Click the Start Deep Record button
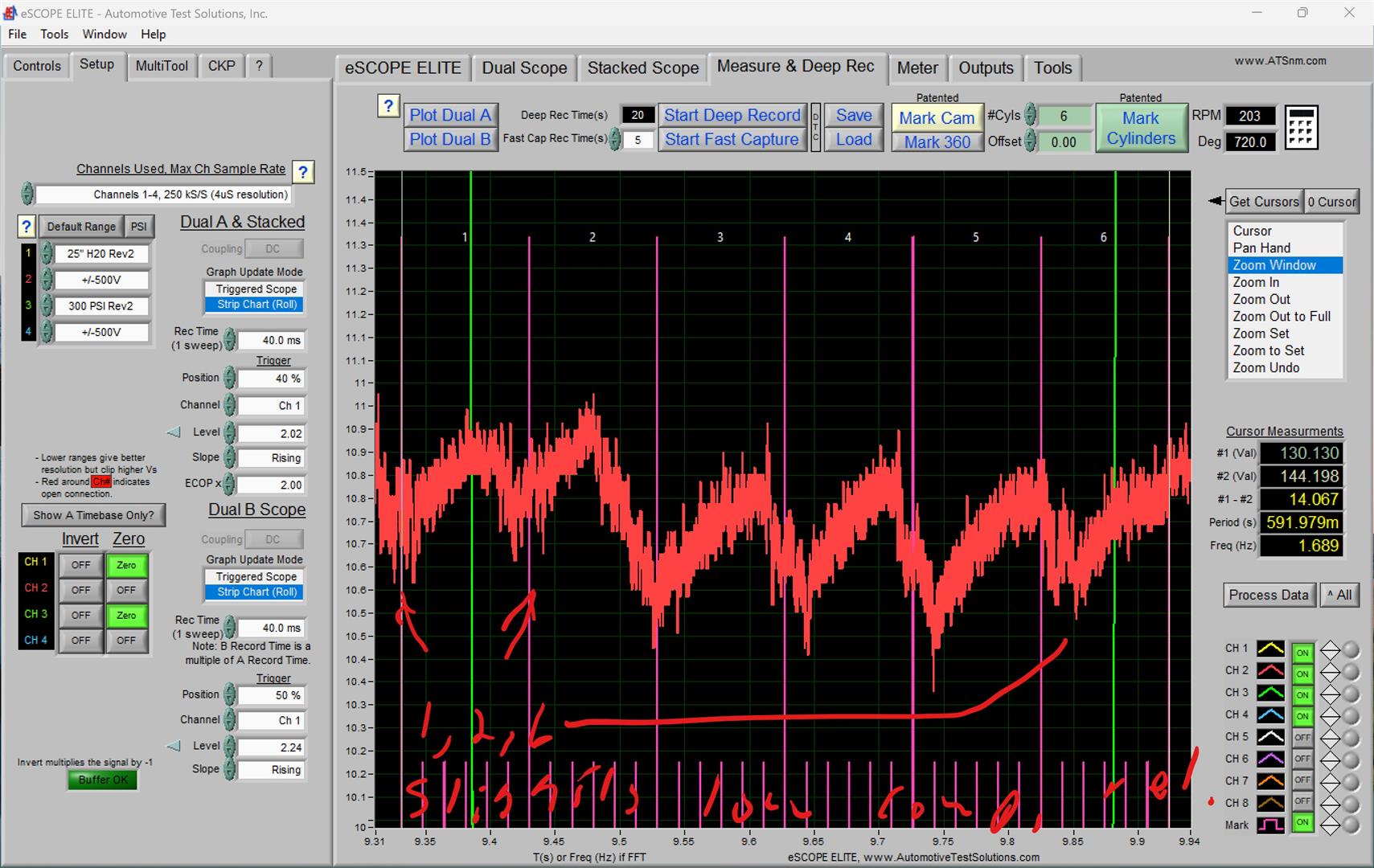The width and height of the screenshot is (1374, 868). [732, 114]
